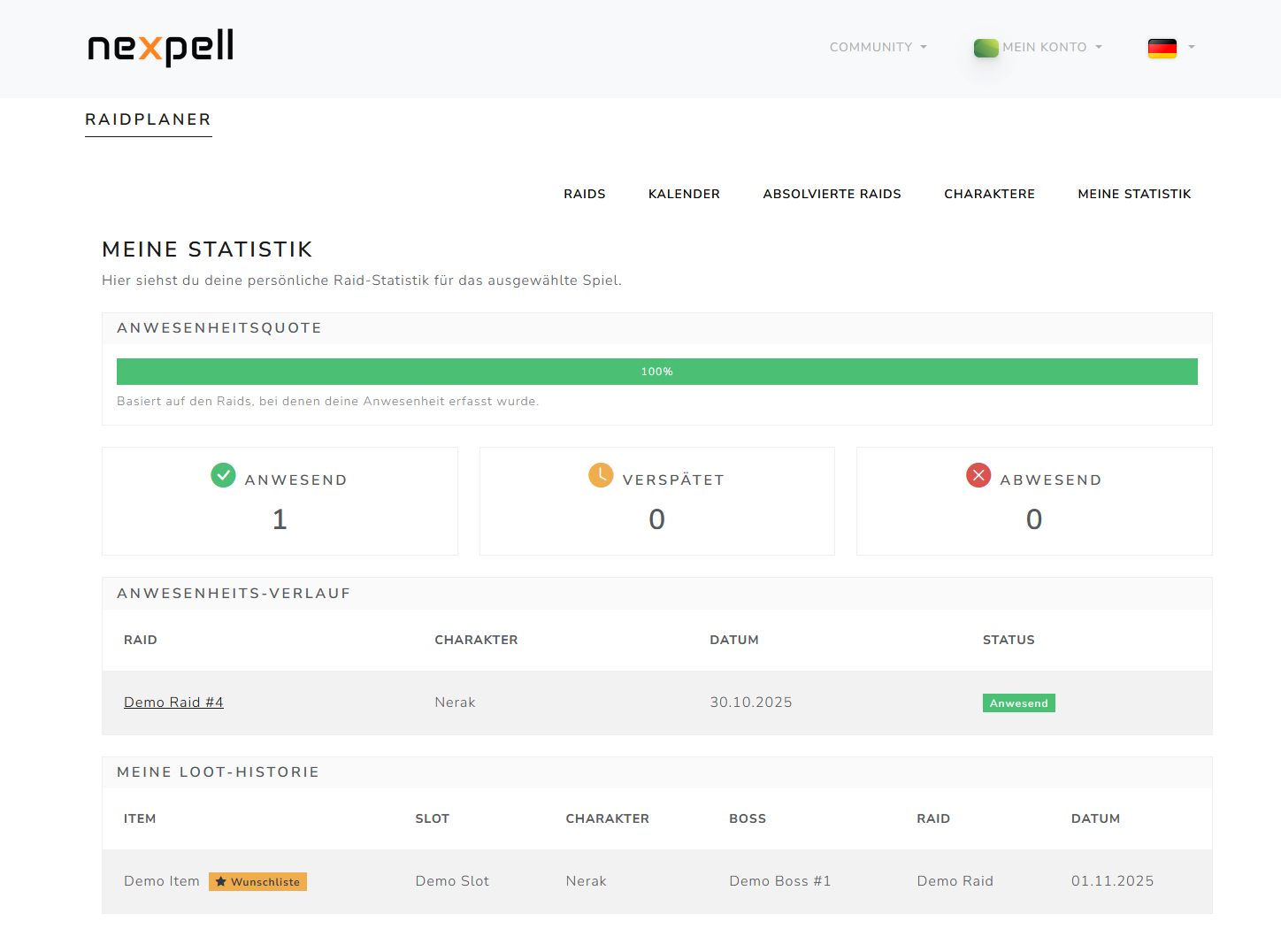This screenshot has height=952, width=1281.
Task: Click the 100% attendance progress bar
Action: pyautogui.click(x=656, y=372)
